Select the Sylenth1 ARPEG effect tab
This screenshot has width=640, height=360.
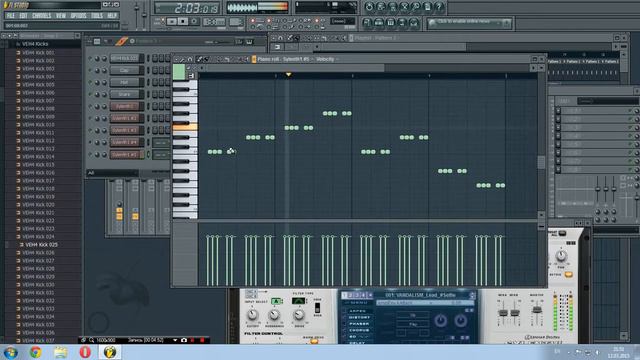(x=357, y=311)
